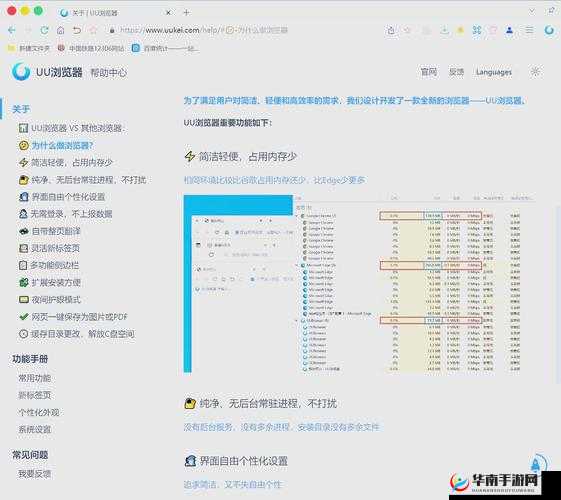Click the macOS green maximize button
The width and height of the screenshot is (561, 500).
tap(38, 11)
